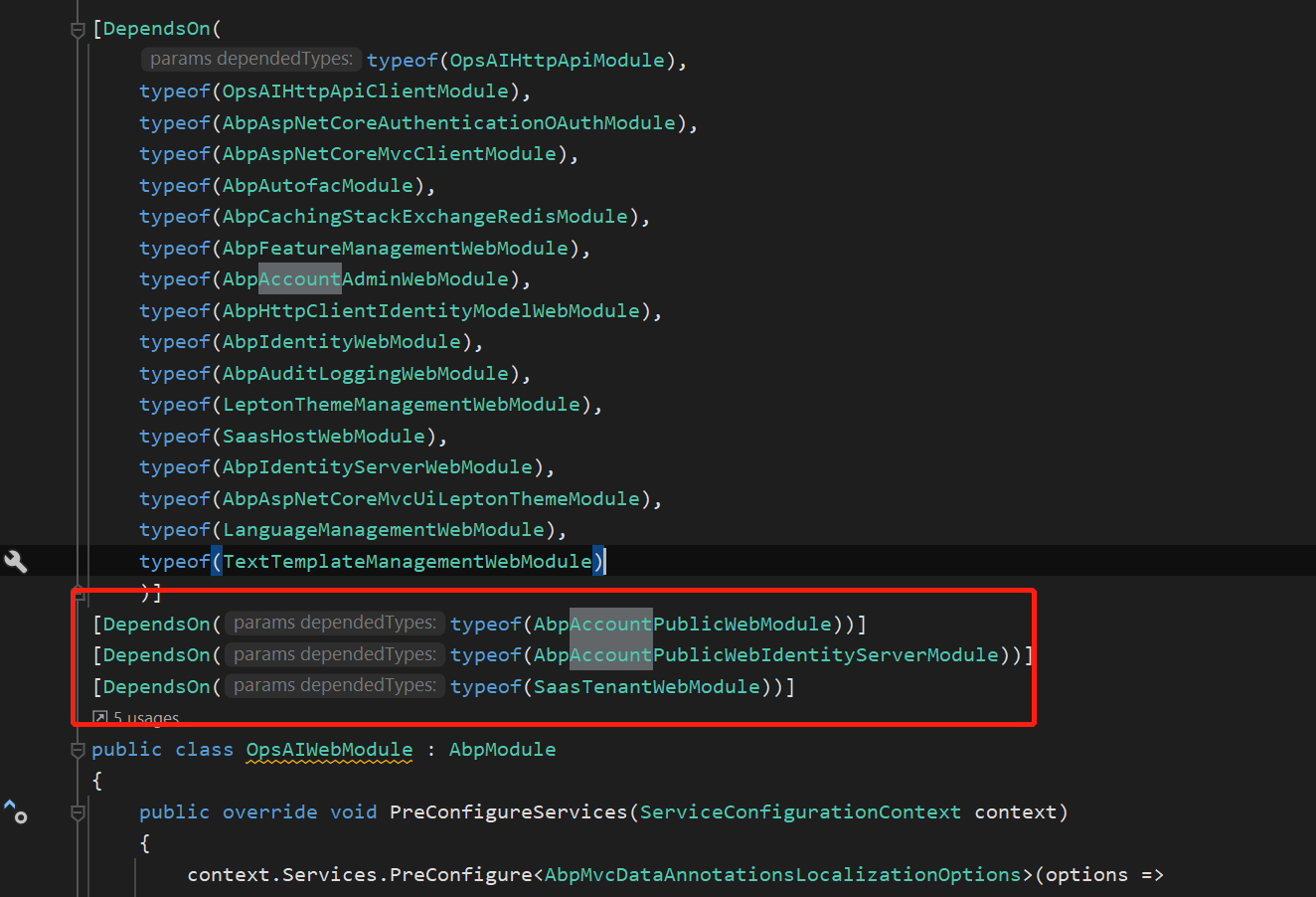Place cursor on AbpAutofacModule
This screenshot has height=897, width=1316.
318,186
